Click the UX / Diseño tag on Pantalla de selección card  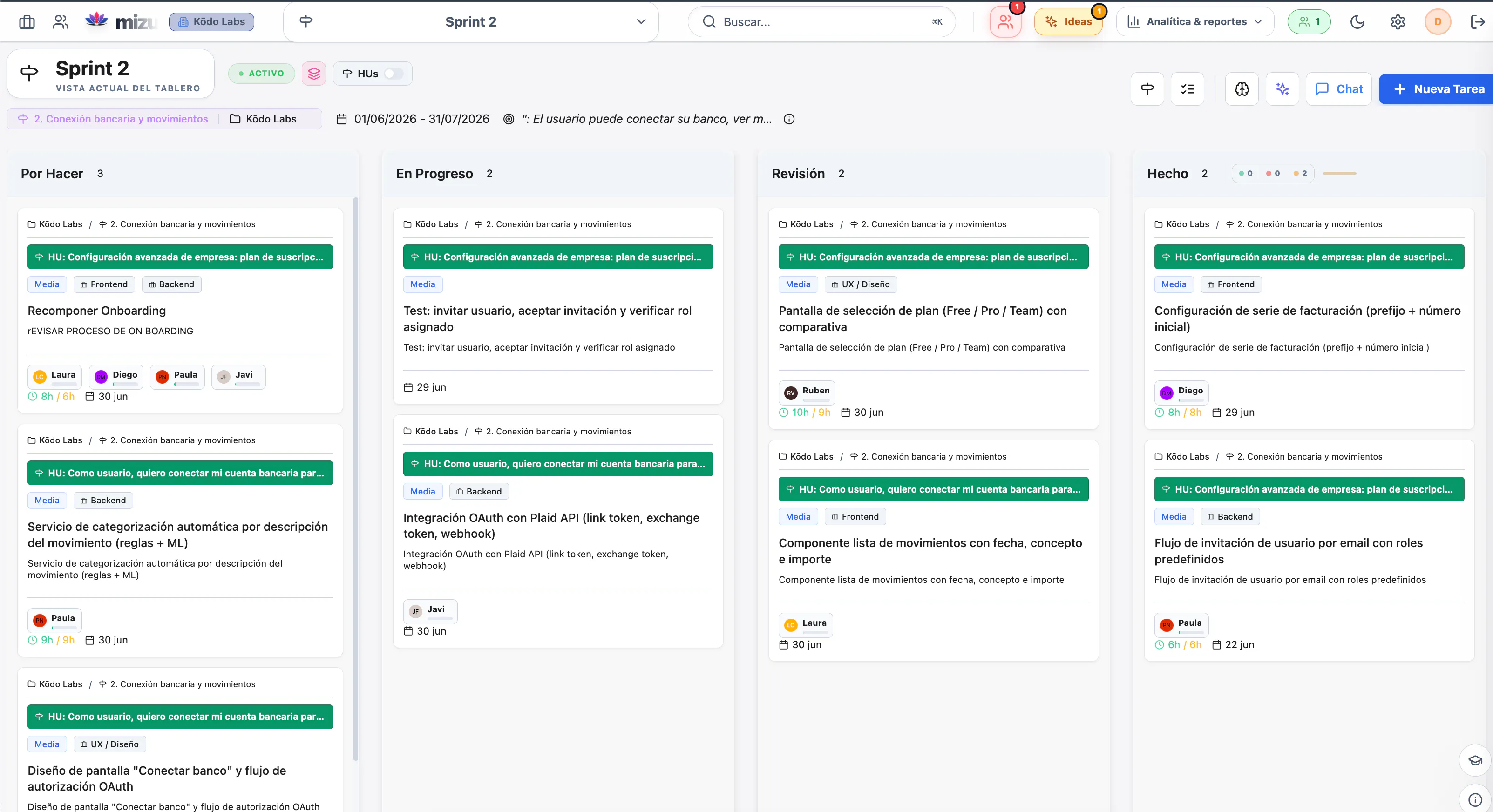861,284
